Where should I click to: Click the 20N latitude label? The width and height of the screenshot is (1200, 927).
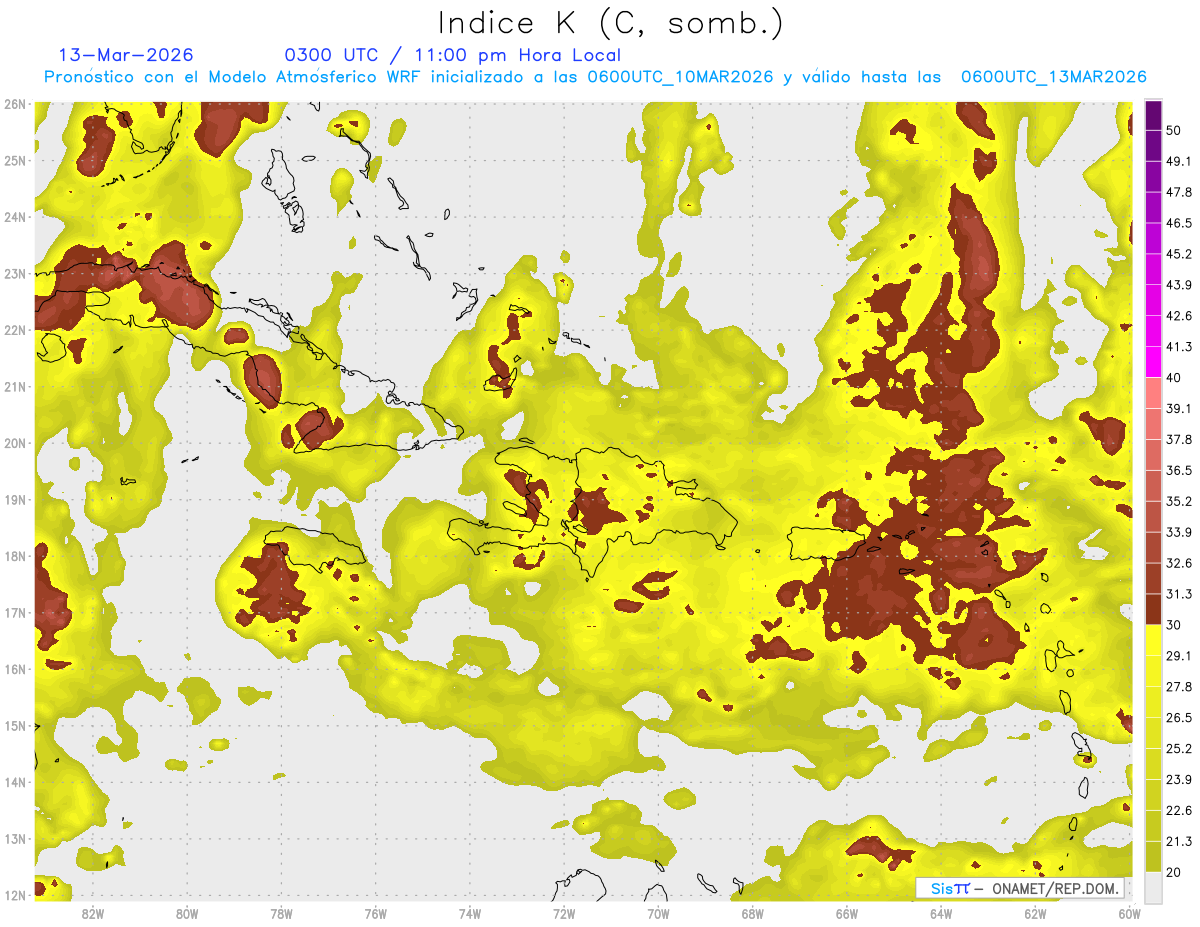pyautogui.click(x=15, y=443)
